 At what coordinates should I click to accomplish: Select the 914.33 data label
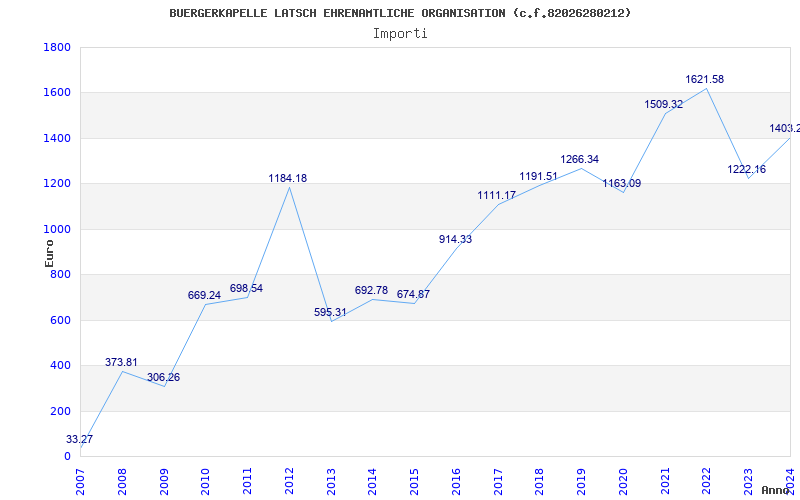(x=455, y=239)
